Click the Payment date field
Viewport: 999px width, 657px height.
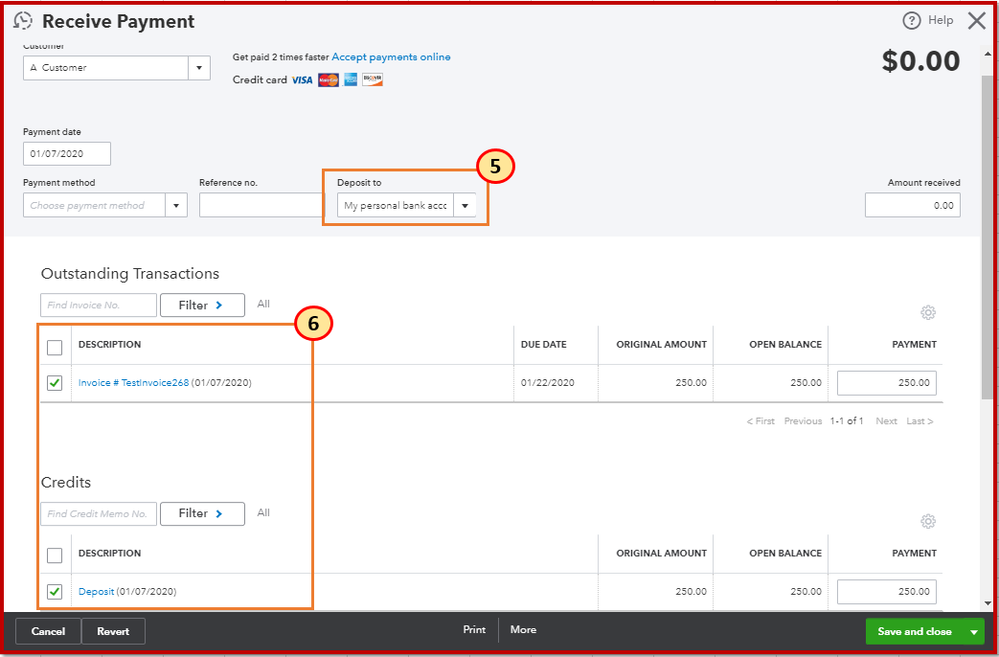67,154
